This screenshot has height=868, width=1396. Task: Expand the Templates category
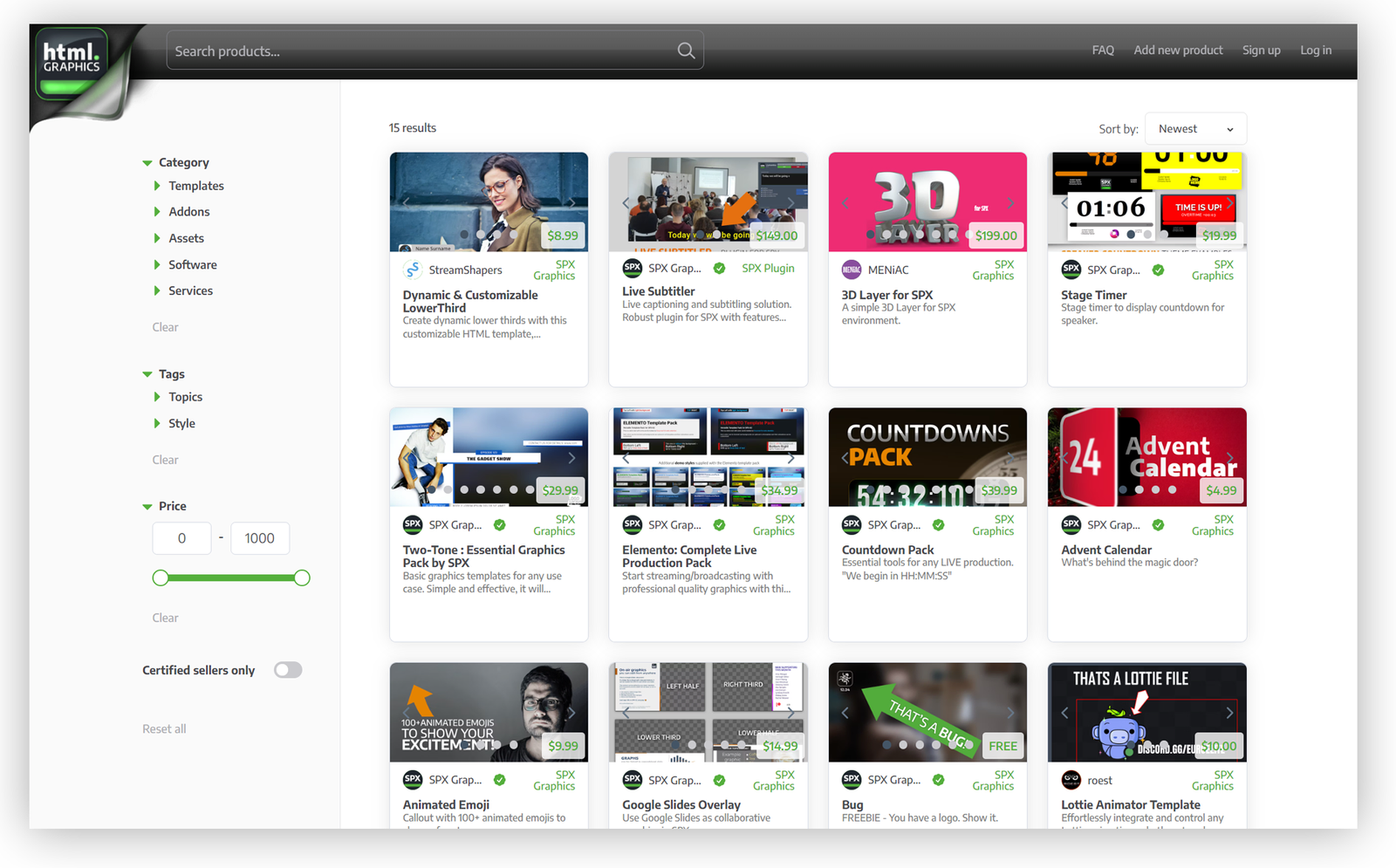click(188, 186)
